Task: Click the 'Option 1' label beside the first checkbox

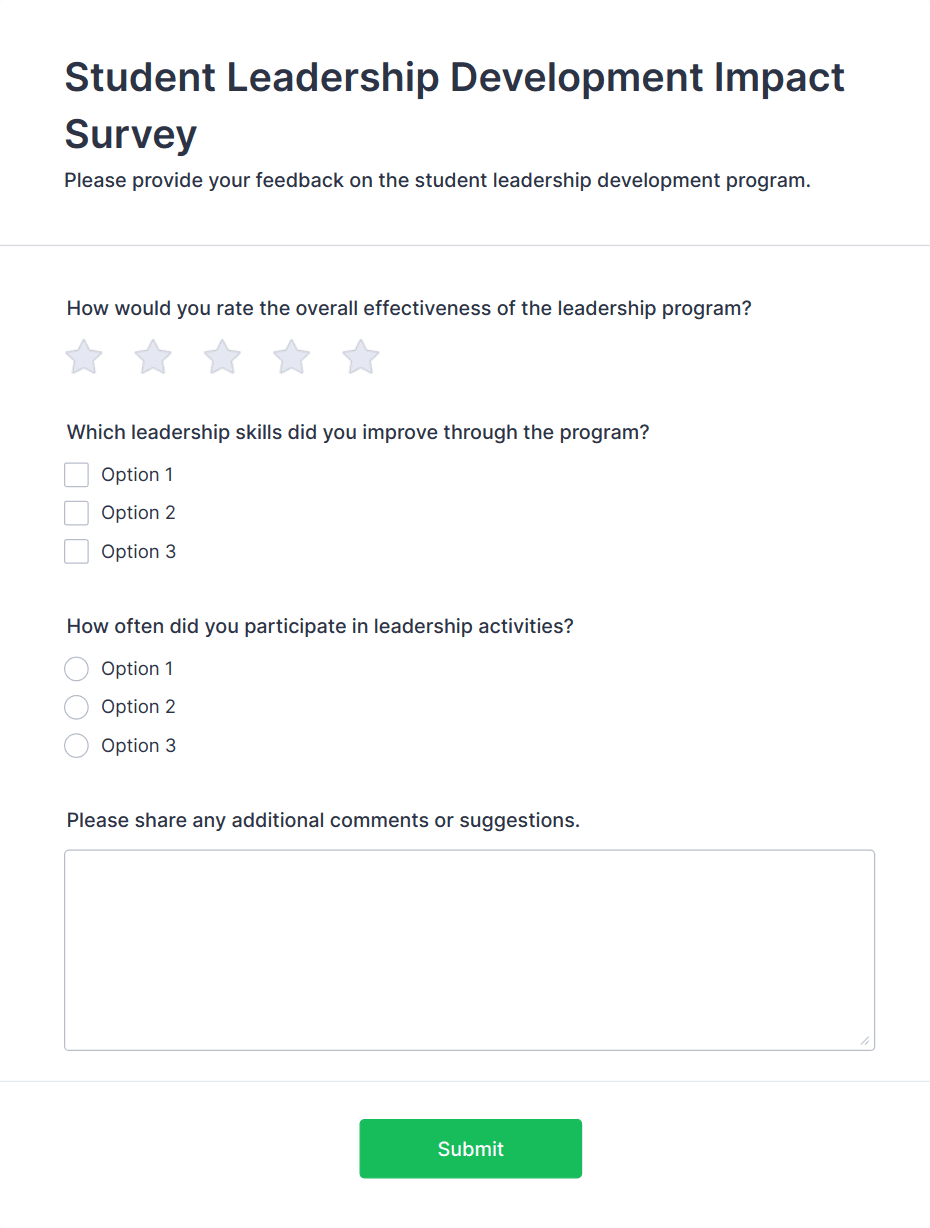Action: (x=137, y=474)
